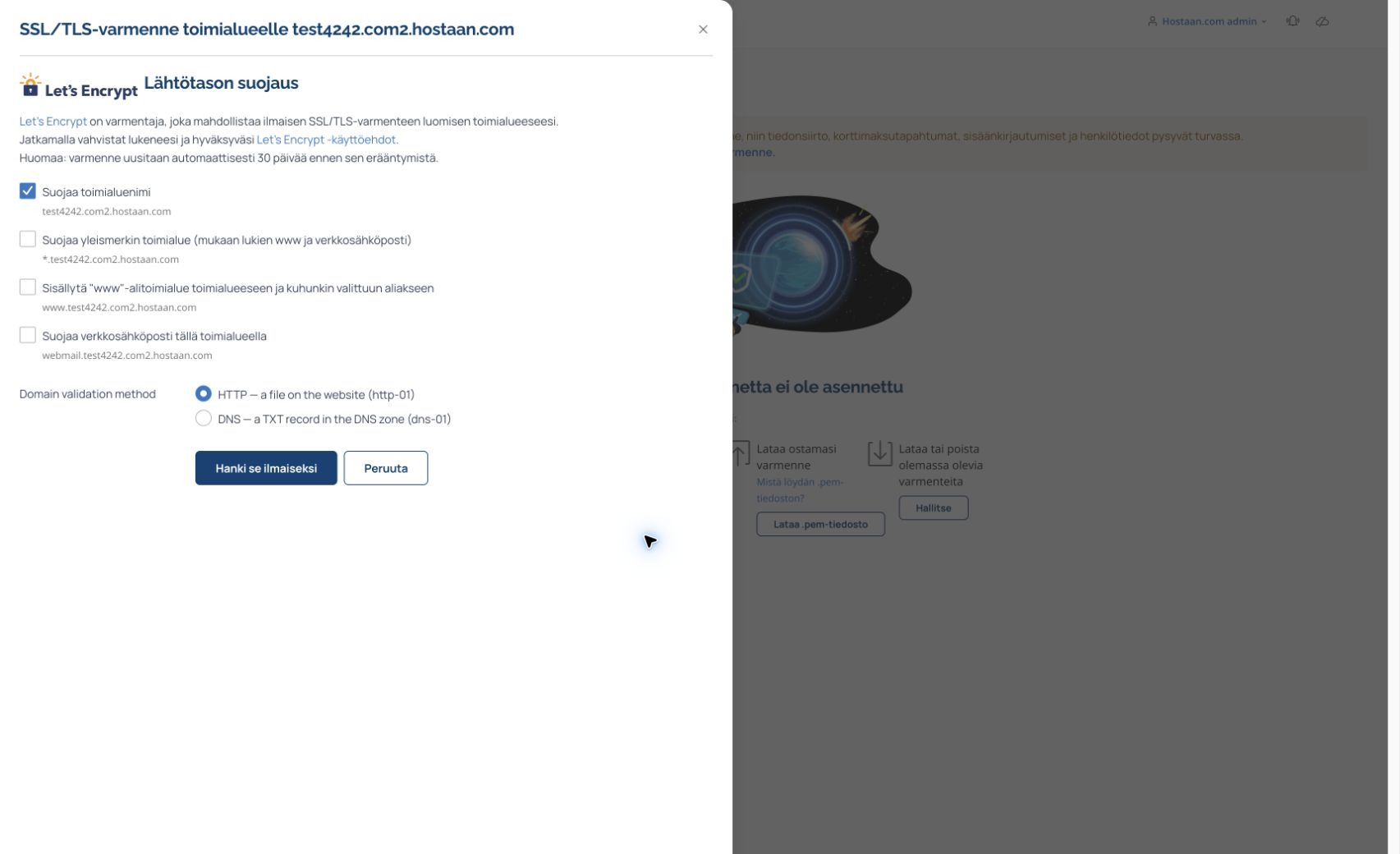This screenshot has width=1400, height=854.
Task: Open the Mistä löydän .pem-tiedoston? link
Action: click(800, 490)
